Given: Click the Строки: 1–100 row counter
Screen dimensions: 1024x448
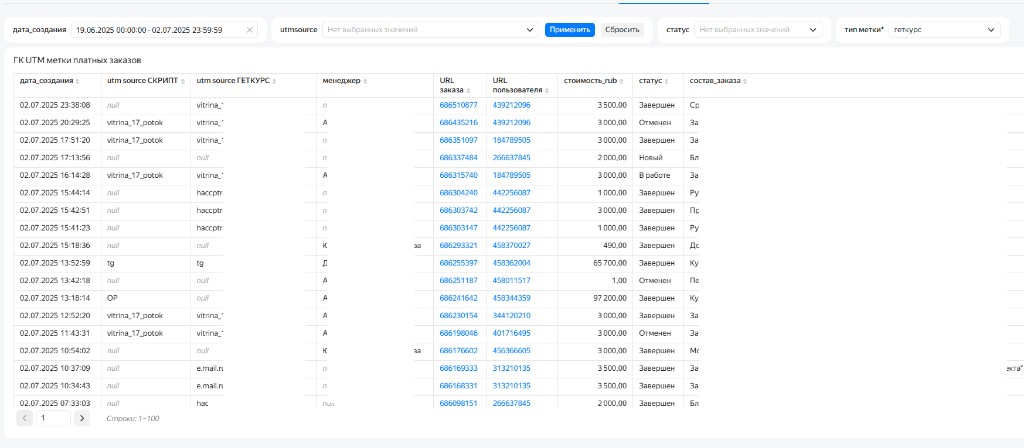Looking at the screenshot, I should coord(133,418).
